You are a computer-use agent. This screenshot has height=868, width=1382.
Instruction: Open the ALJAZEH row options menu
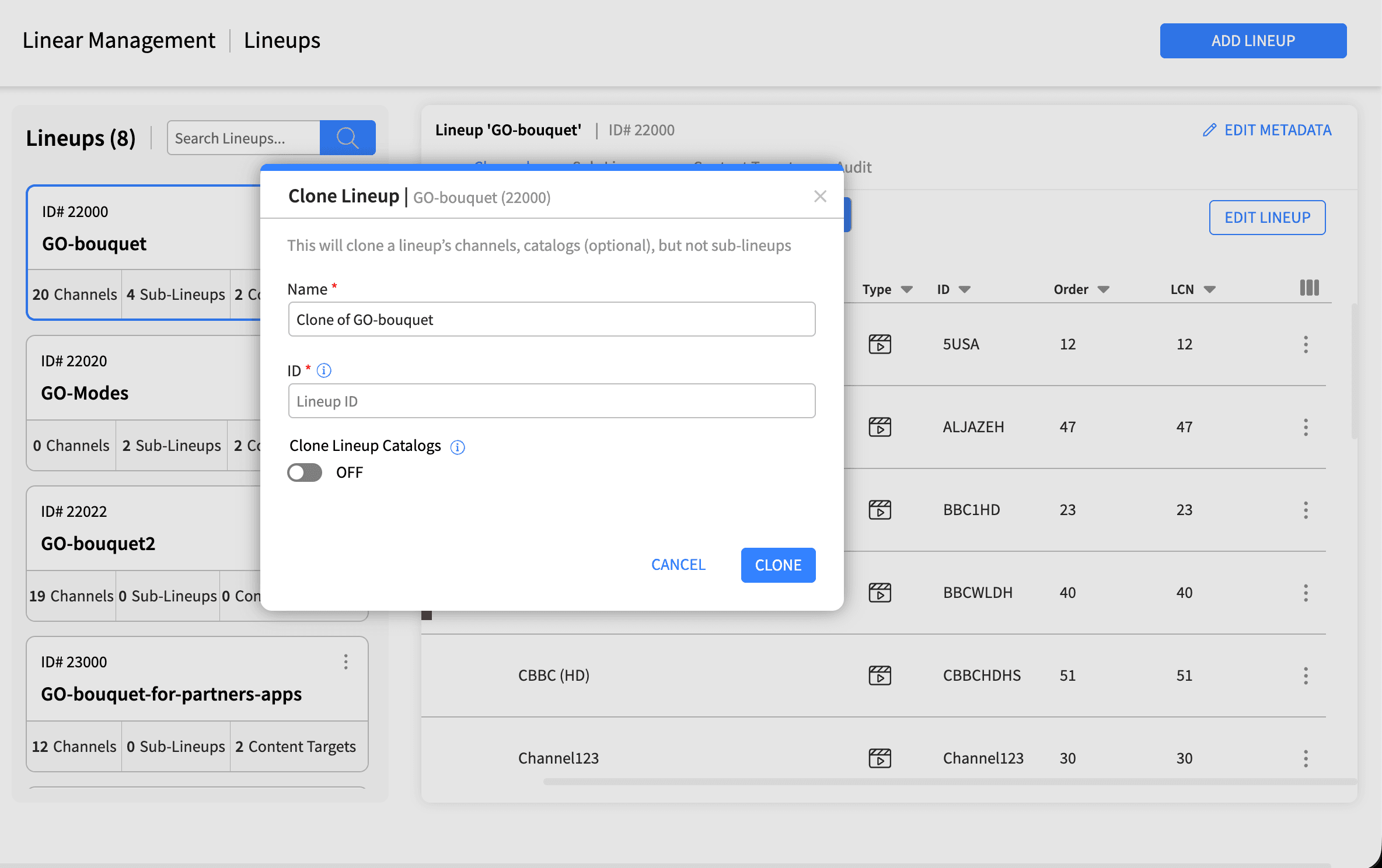(x=1306, y=427)
